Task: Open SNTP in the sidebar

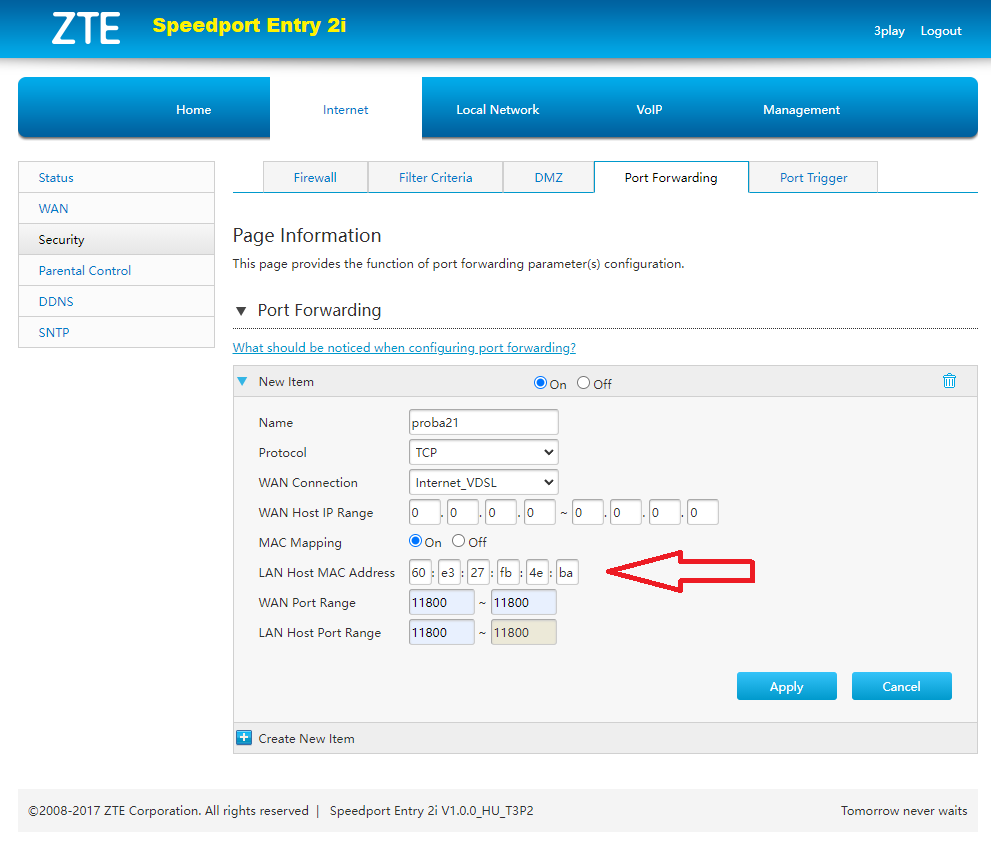Action: point(116,332)
